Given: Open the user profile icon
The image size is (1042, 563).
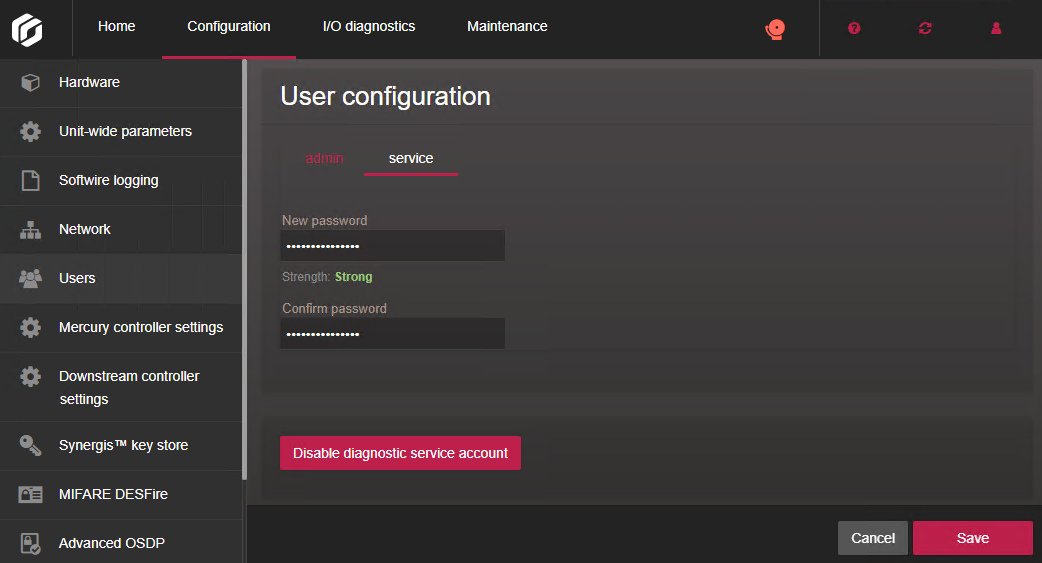Looking at the screenshot, I should click(x=996, y=28).
